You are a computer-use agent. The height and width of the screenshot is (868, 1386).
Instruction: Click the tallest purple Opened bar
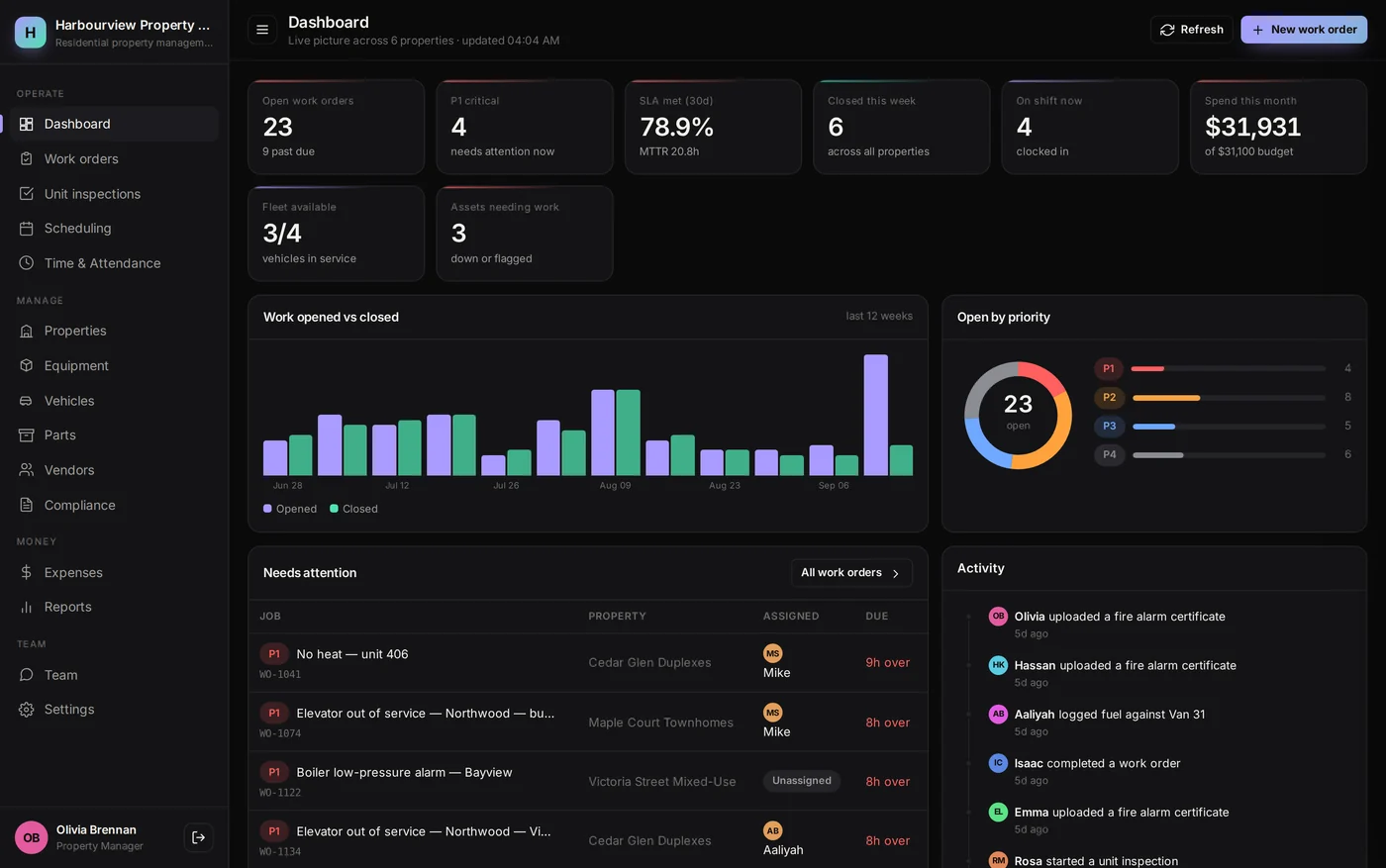[875, 416]
